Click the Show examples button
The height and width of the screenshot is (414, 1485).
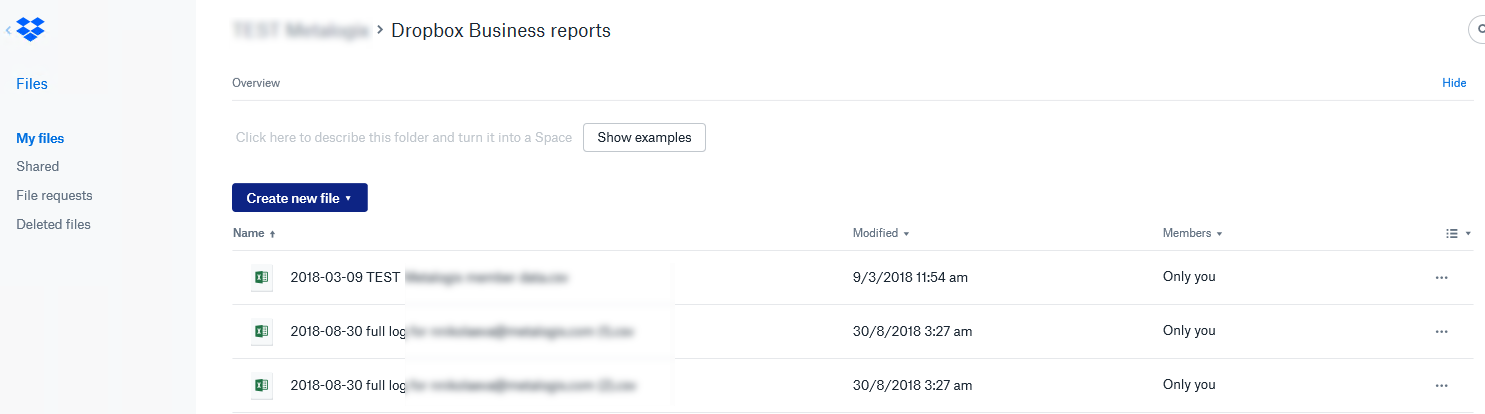coord(644,137)
